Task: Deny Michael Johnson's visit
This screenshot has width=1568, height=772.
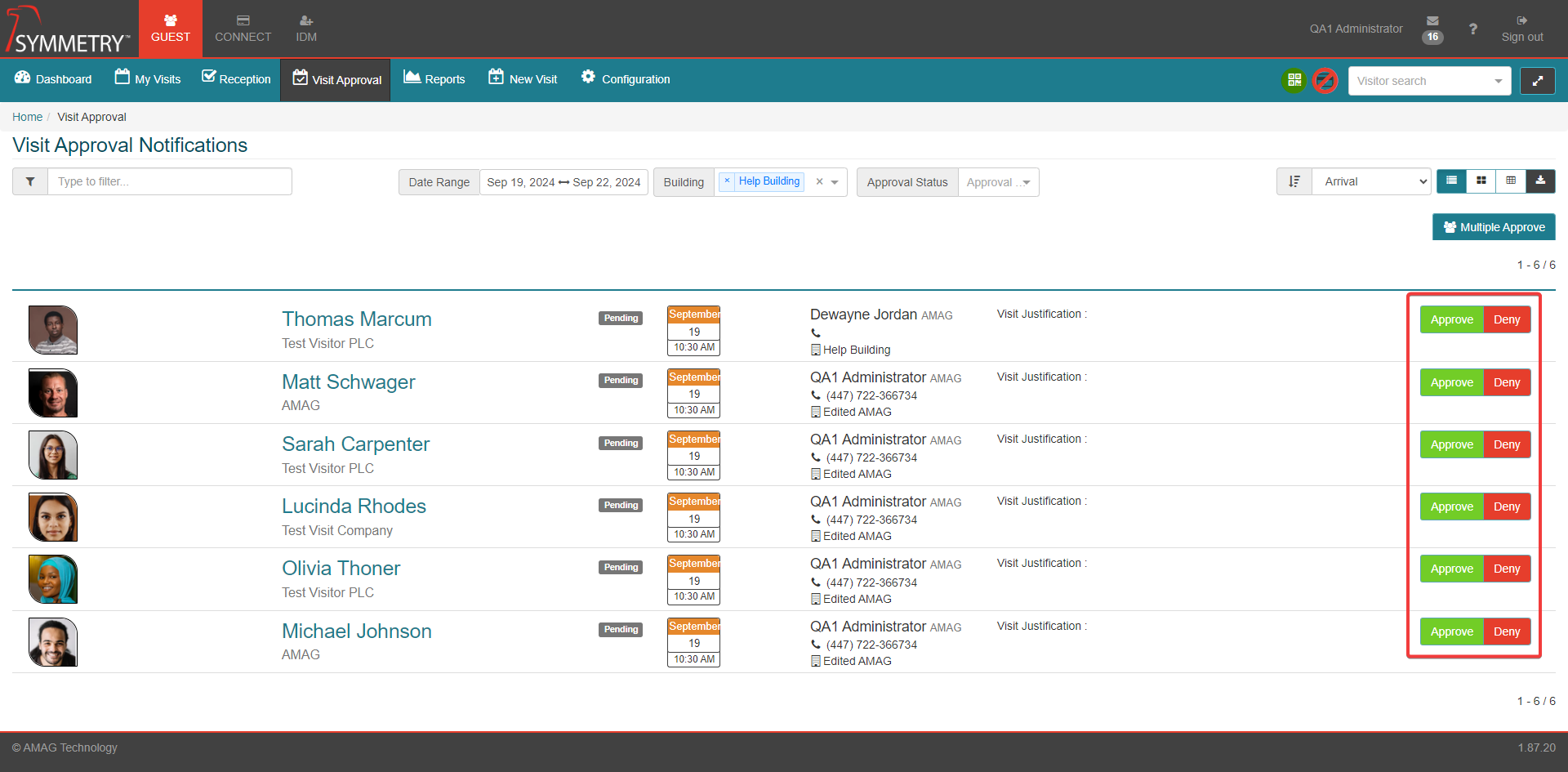Action: pyautogui.click(x=1507, y=631)
